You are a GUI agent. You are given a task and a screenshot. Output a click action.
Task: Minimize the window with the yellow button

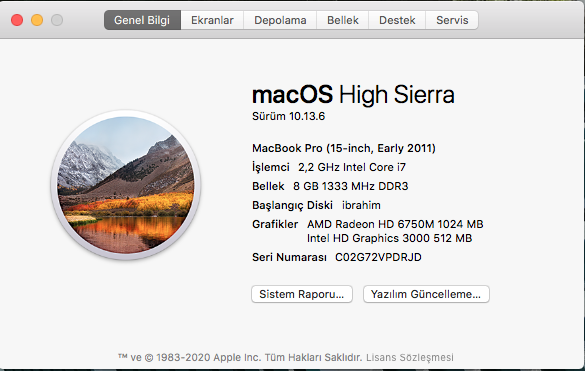(37, 20)
